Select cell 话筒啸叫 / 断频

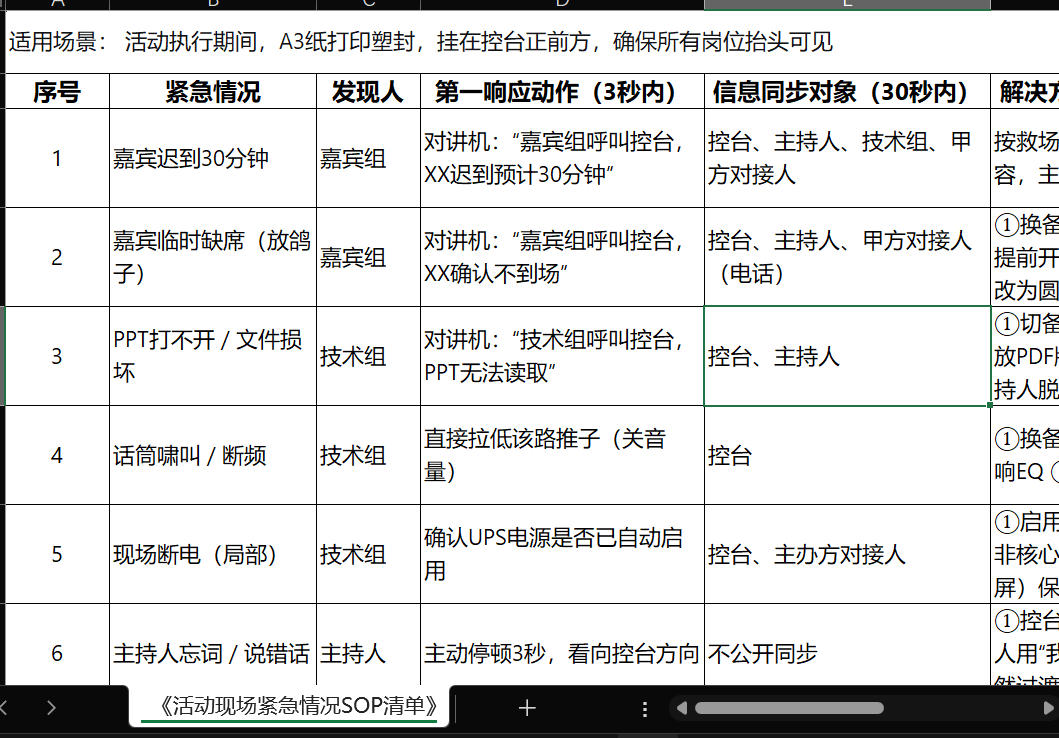click(213, 455)
